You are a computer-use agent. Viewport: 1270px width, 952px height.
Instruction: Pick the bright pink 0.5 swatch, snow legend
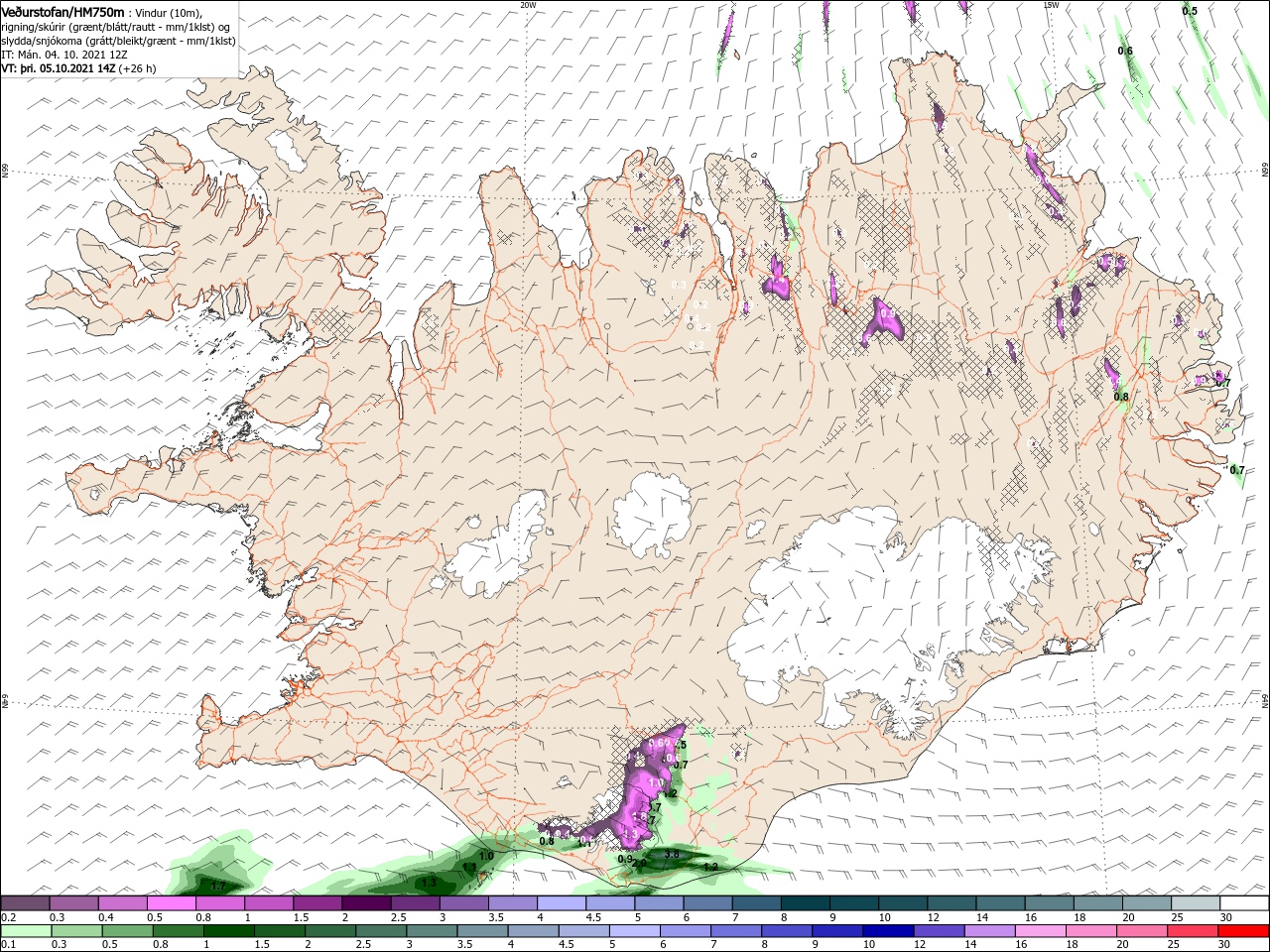click(171, 903)
